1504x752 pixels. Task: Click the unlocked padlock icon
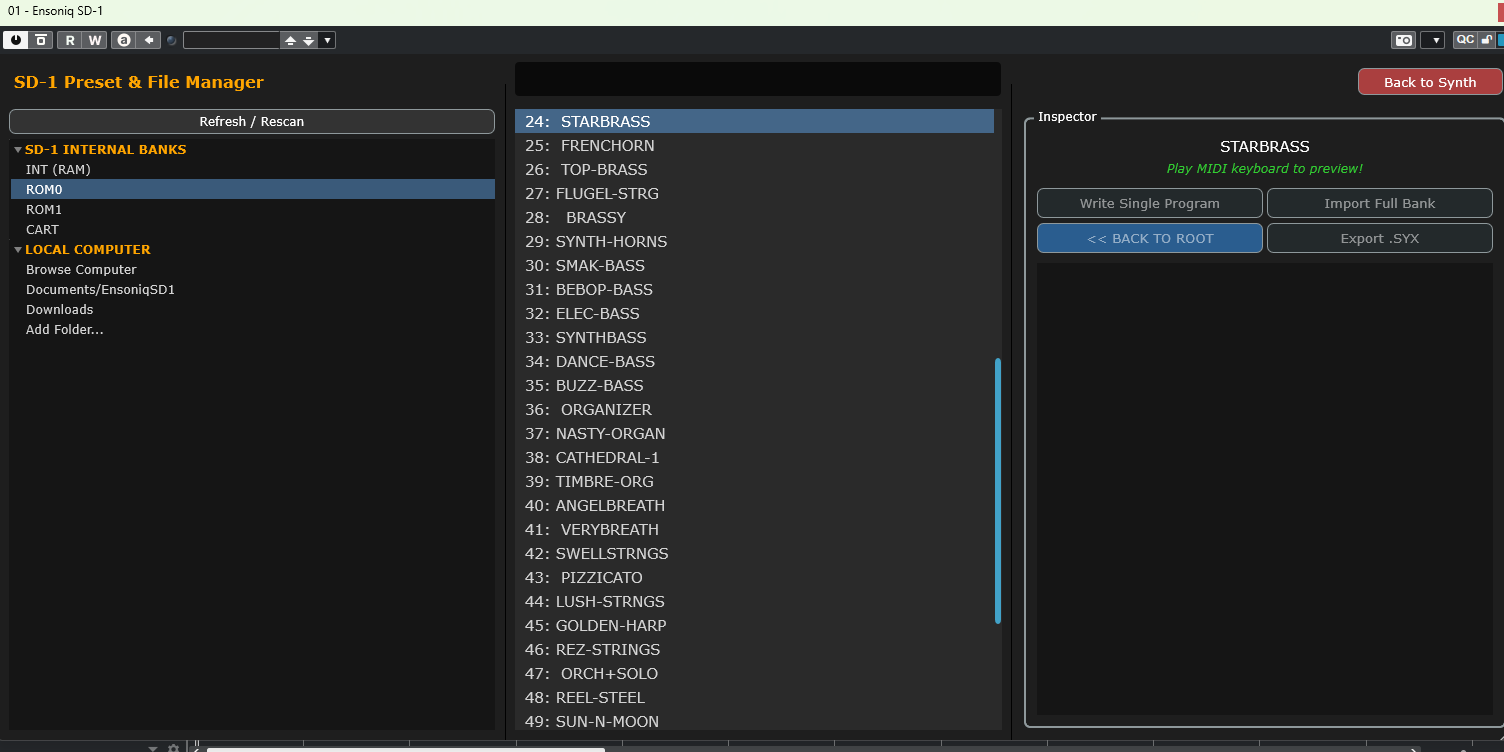[1487, 40]
